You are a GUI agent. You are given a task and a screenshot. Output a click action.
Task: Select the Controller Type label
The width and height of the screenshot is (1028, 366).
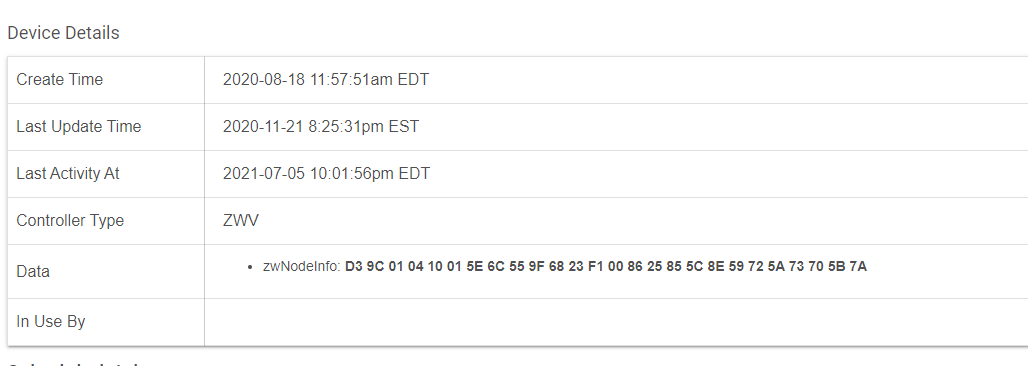70,221
